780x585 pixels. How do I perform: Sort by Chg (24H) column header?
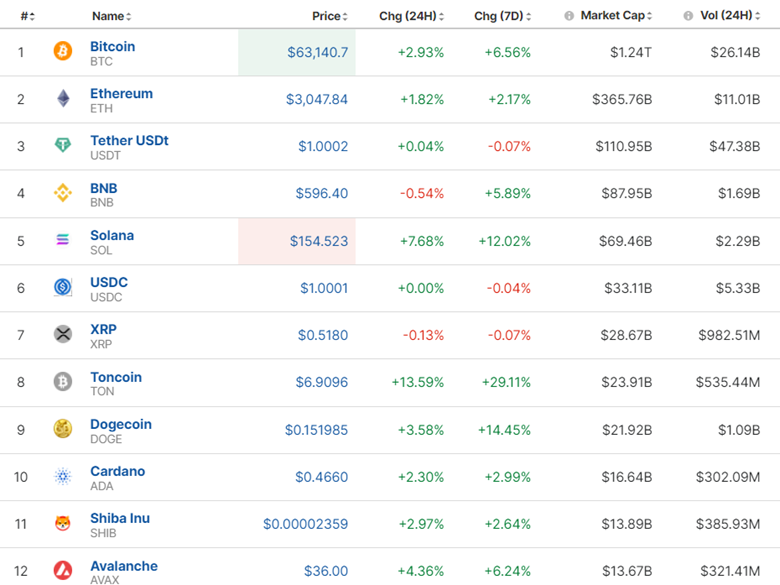(x=411, y=16)
